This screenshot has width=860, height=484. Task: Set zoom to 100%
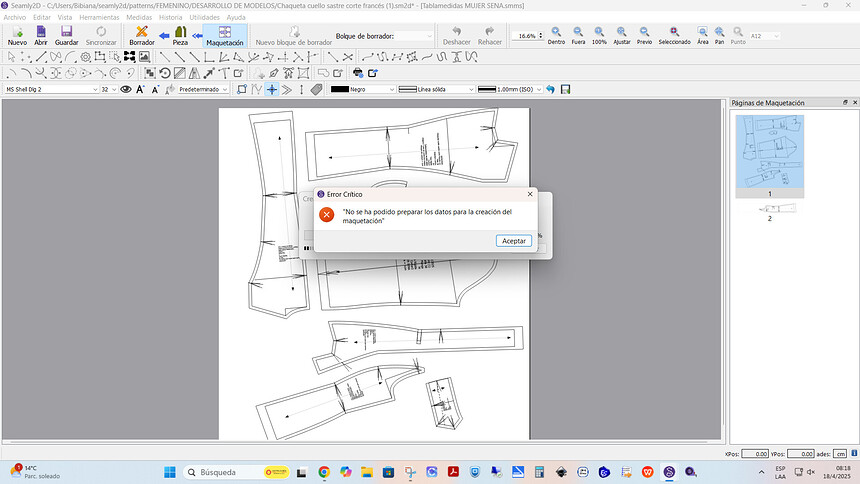[x=599, y=36]
